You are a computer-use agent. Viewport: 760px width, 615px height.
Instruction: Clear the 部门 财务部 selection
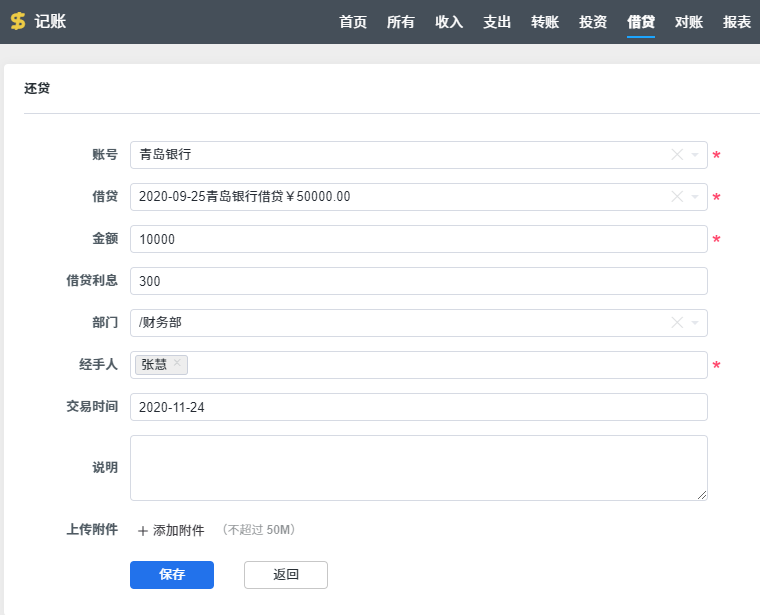pos(677,323)
